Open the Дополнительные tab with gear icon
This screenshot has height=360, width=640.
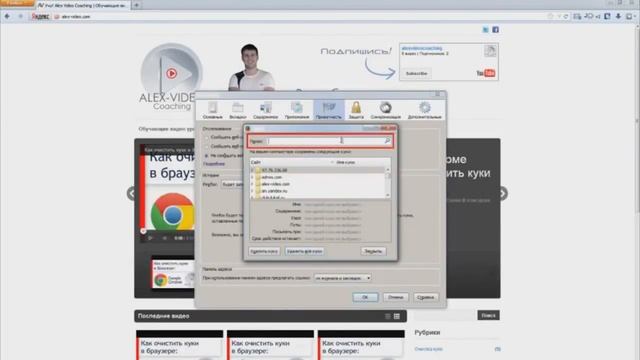424,110
